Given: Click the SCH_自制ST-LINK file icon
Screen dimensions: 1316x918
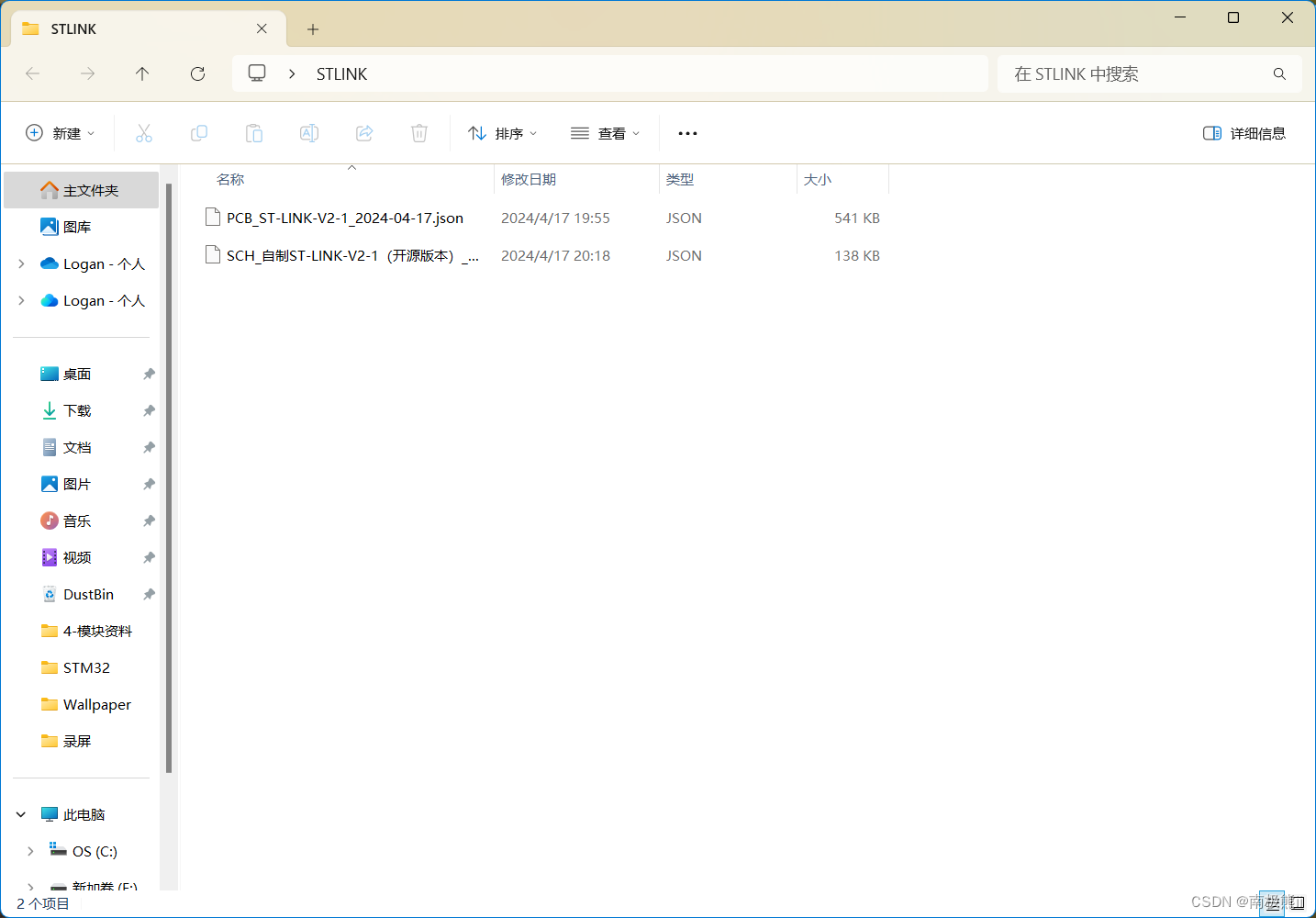Looking at the screenshot, I should [213, 254].
